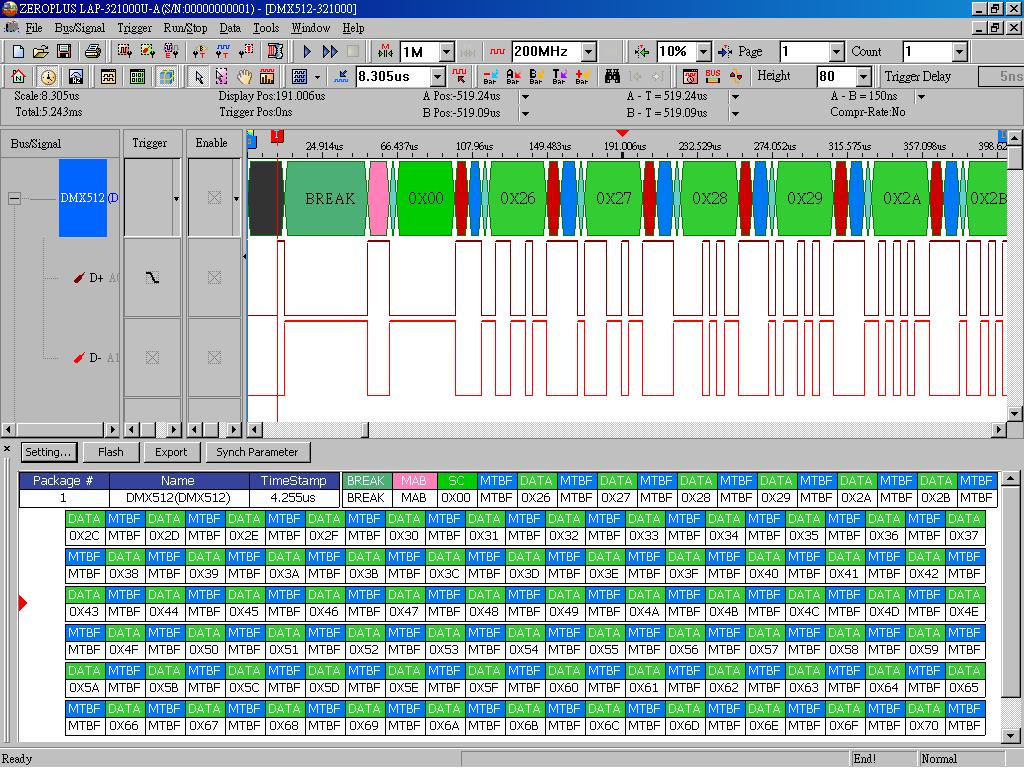Open the Trigger menu in menu bar
Image resolution: width=1024 pixels, height=768 pixels.
point(134,28)
